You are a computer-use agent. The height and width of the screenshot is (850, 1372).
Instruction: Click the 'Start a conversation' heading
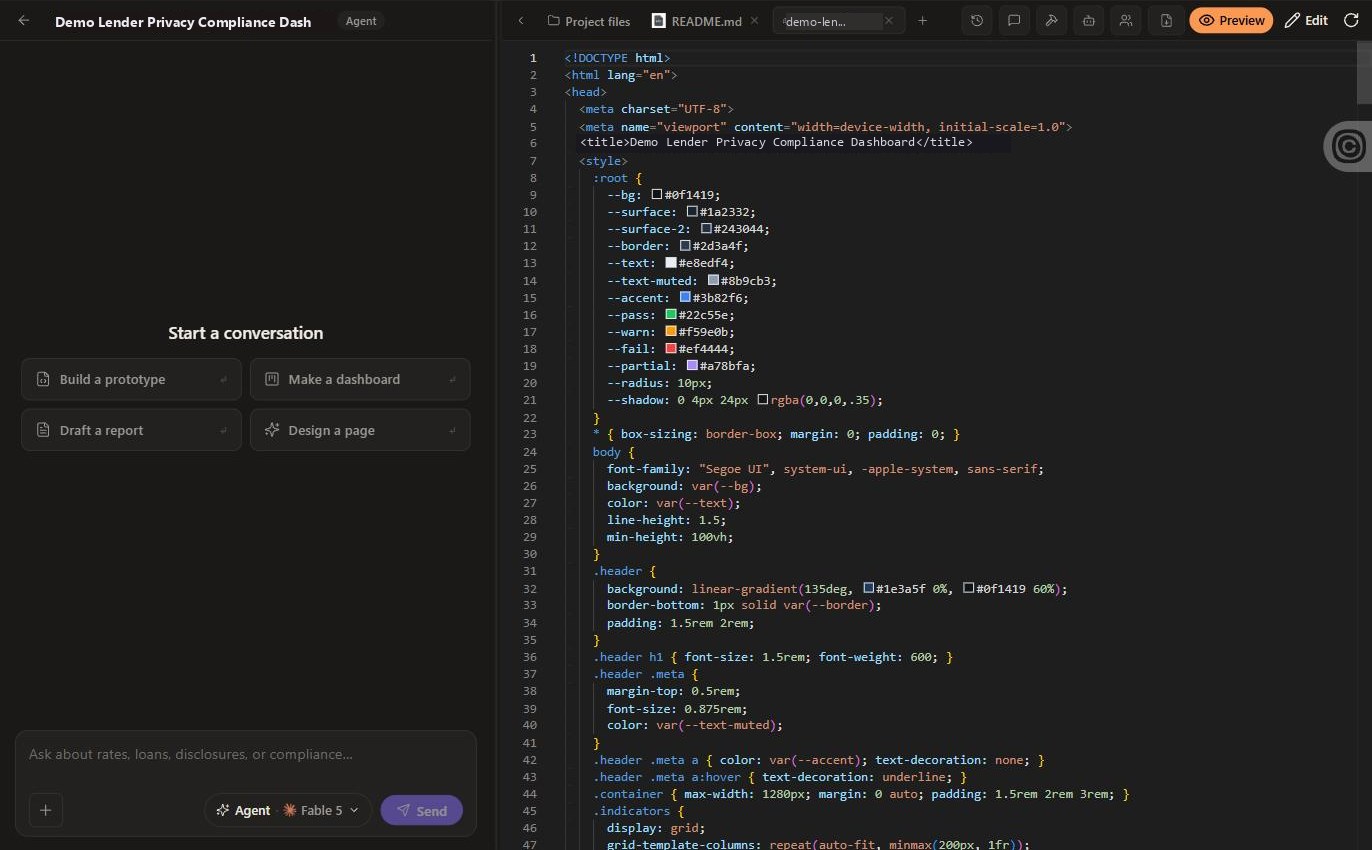246,333
